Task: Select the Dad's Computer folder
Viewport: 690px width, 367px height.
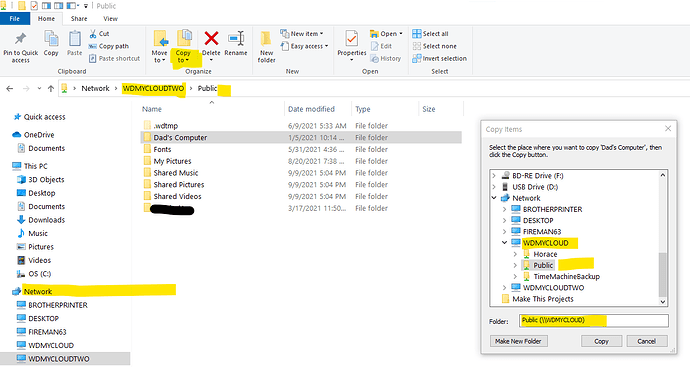Action: click(301, 137)
